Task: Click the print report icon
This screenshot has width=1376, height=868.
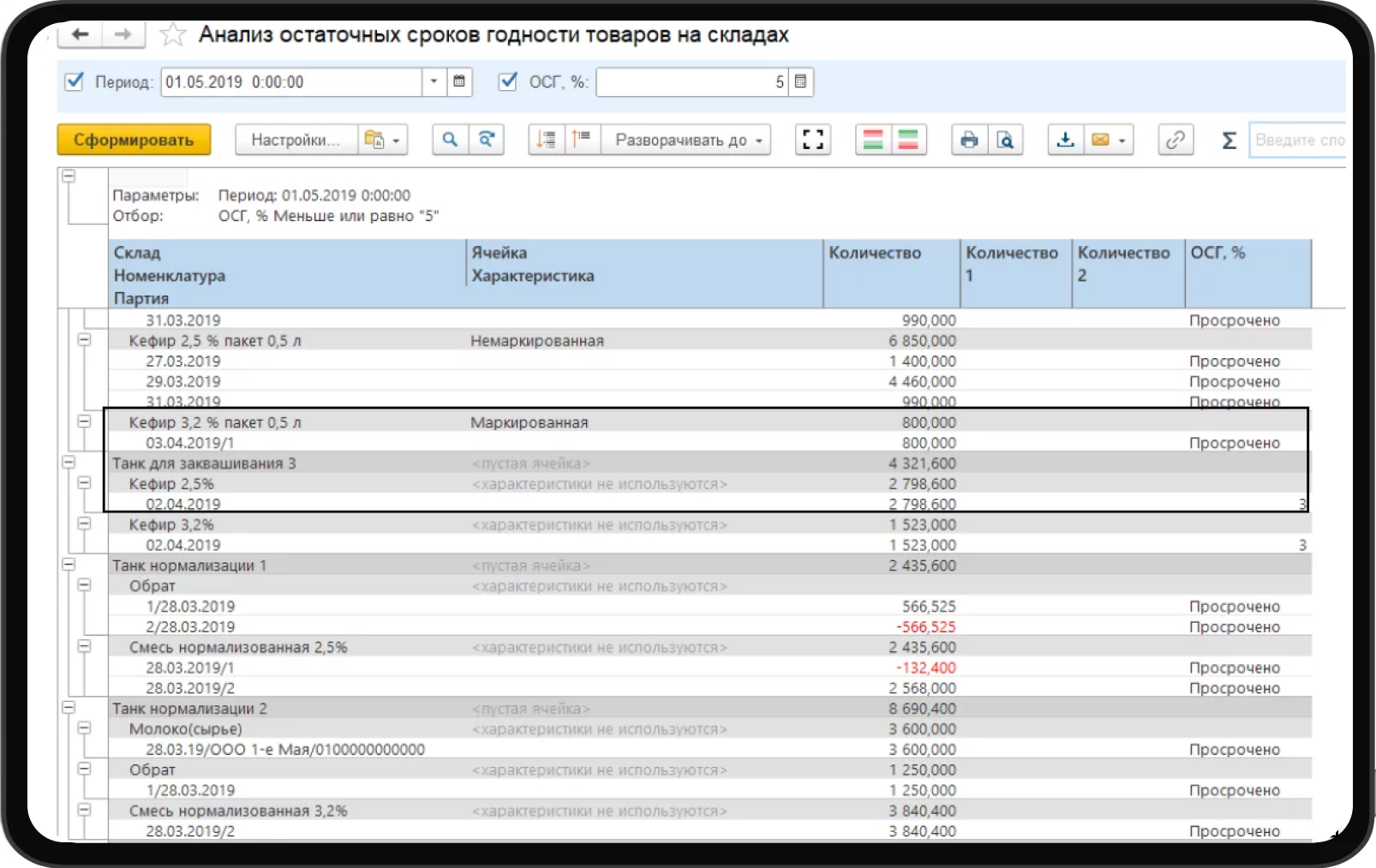Action: [969, 140]
